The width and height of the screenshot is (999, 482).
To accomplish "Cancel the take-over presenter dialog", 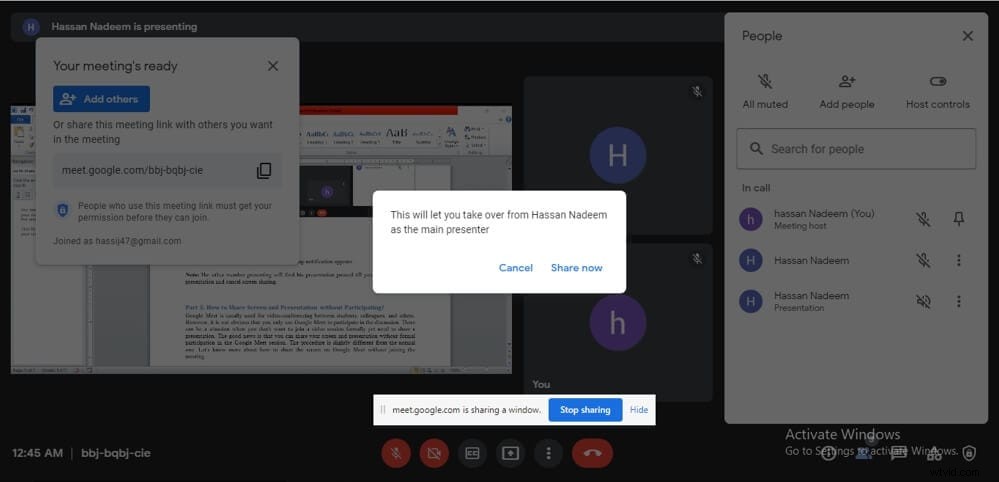I will 515,267.
